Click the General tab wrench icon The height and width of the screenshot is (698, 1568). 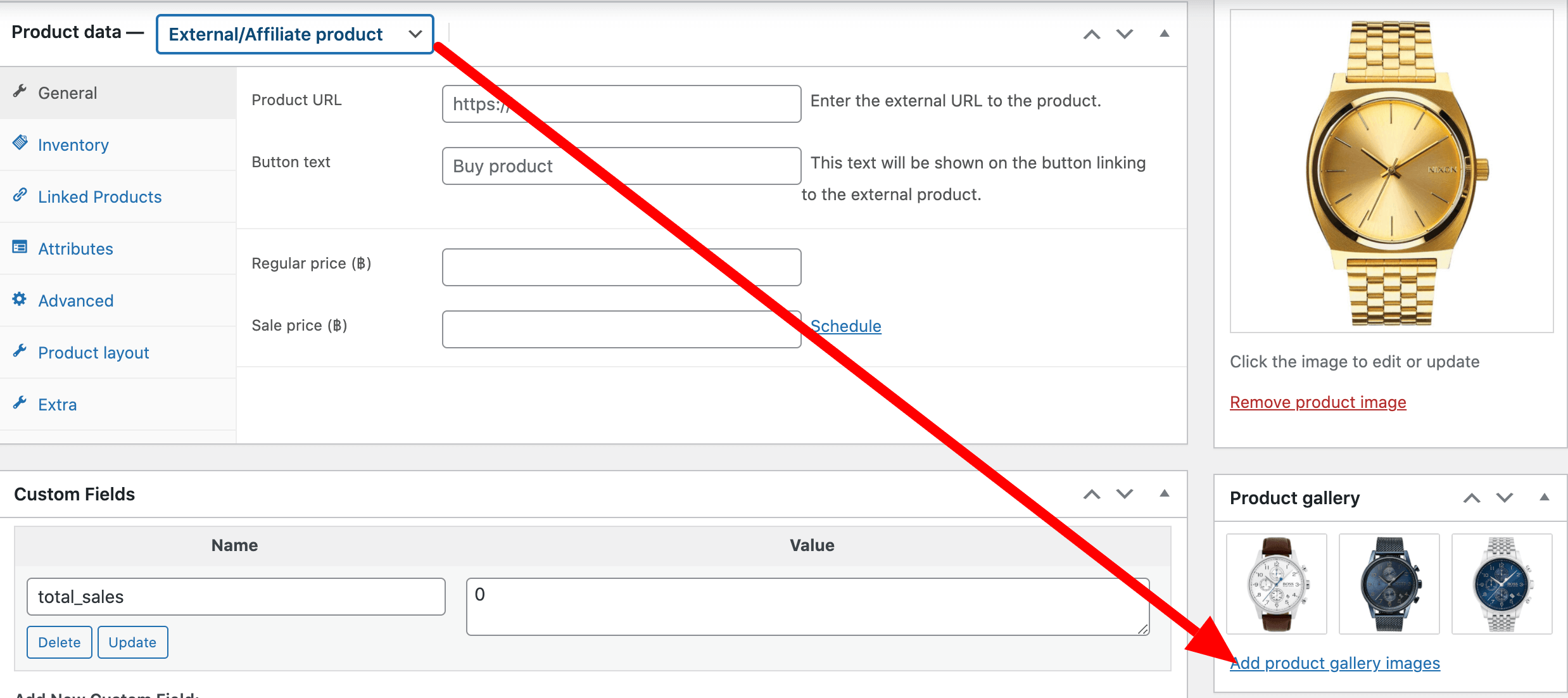pyautogui.click(x=20, y=92)
